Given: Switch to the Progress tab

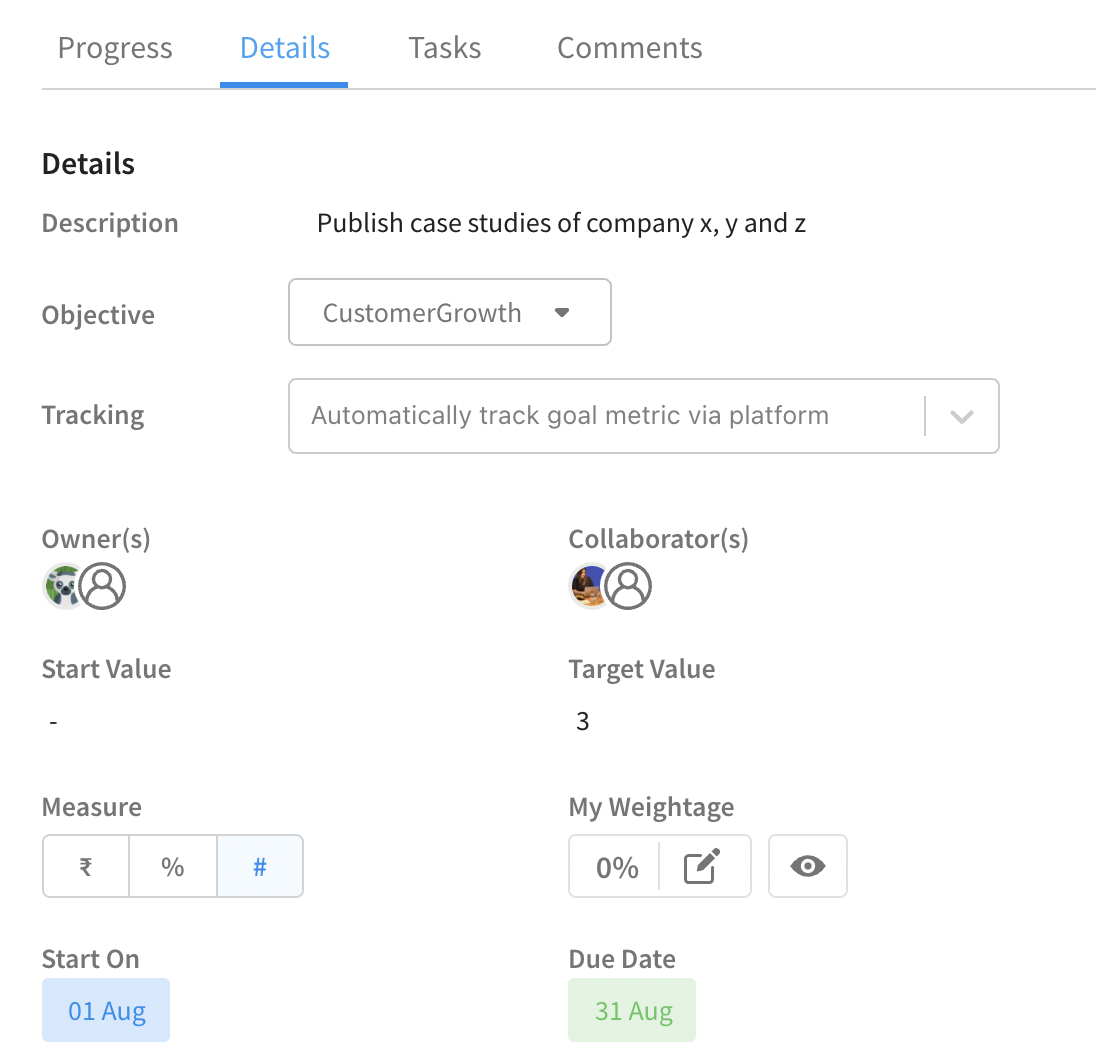Looking at the screenshot, I should (x=115, y=49).
